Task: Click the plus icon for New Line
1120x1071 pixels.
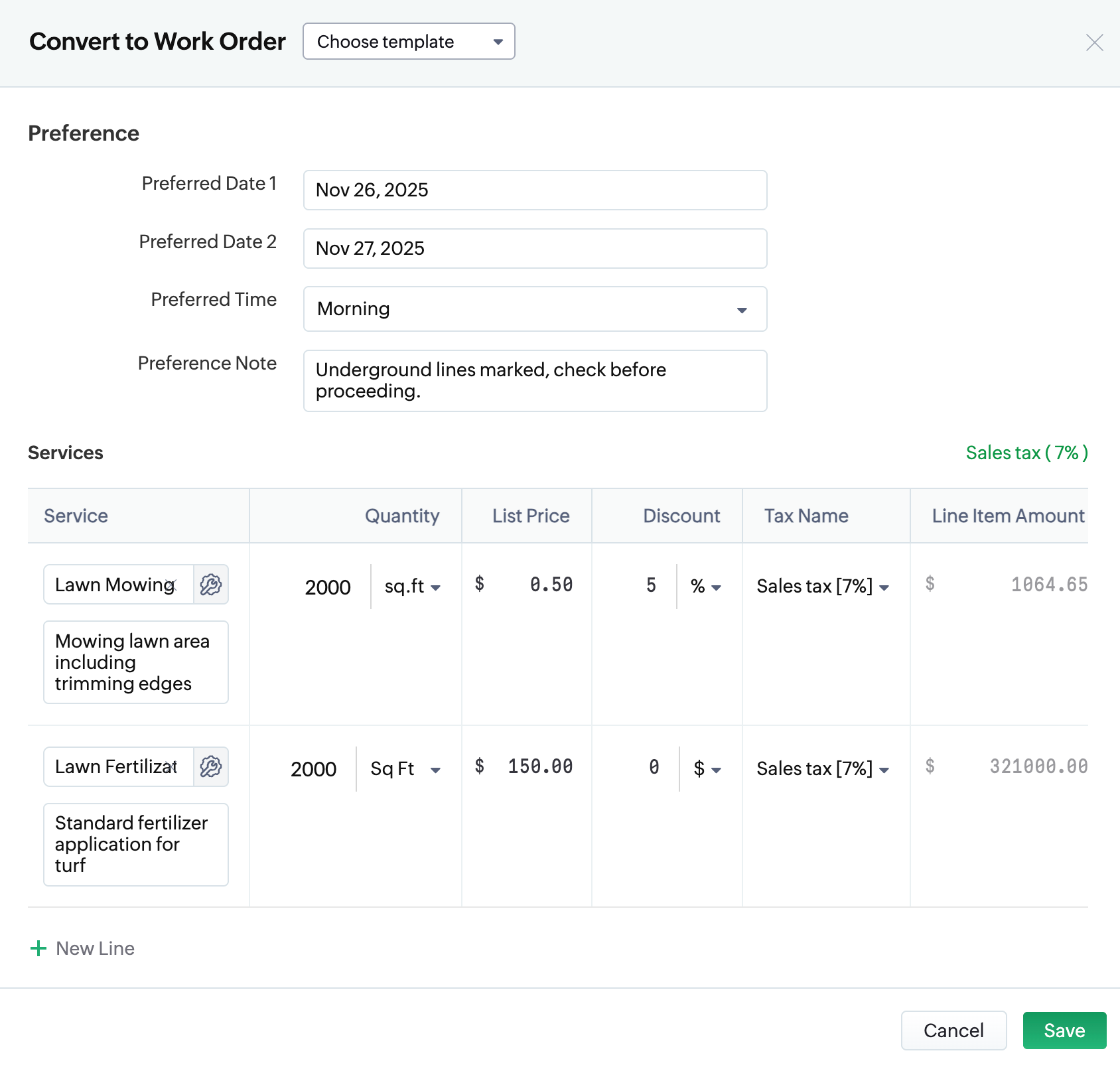Action: tap(38, 948)
